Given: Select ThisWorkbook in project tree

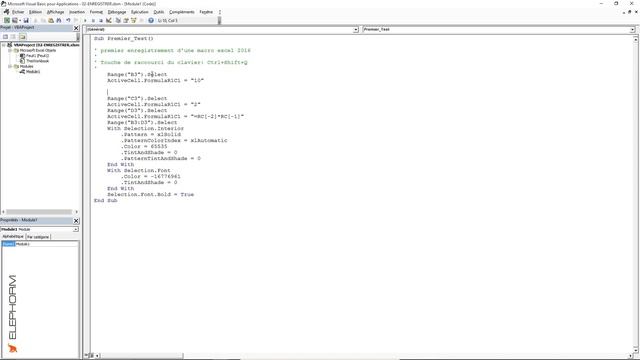Looking at the screenshot, I should [x=37, y=61].
